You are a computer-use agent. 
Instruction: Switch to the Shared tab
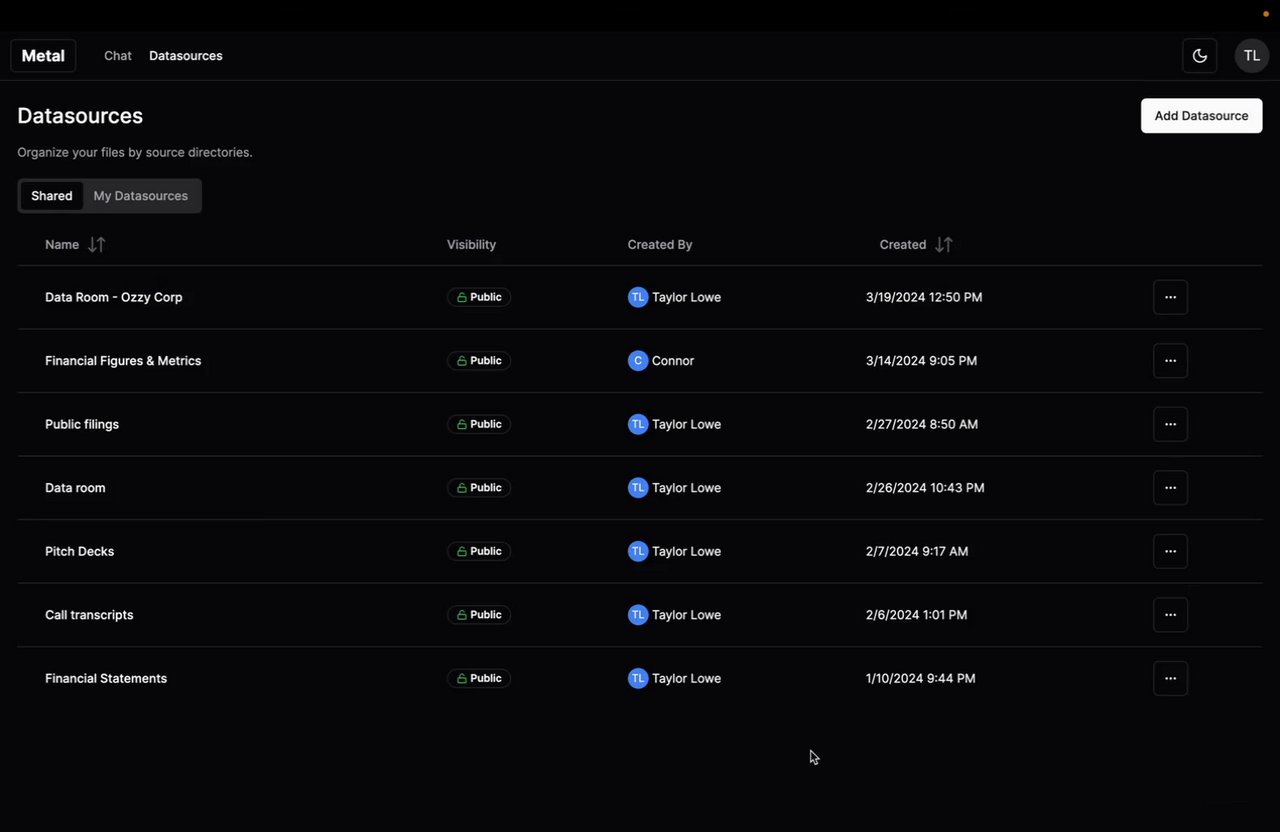(x=52, y=196)
